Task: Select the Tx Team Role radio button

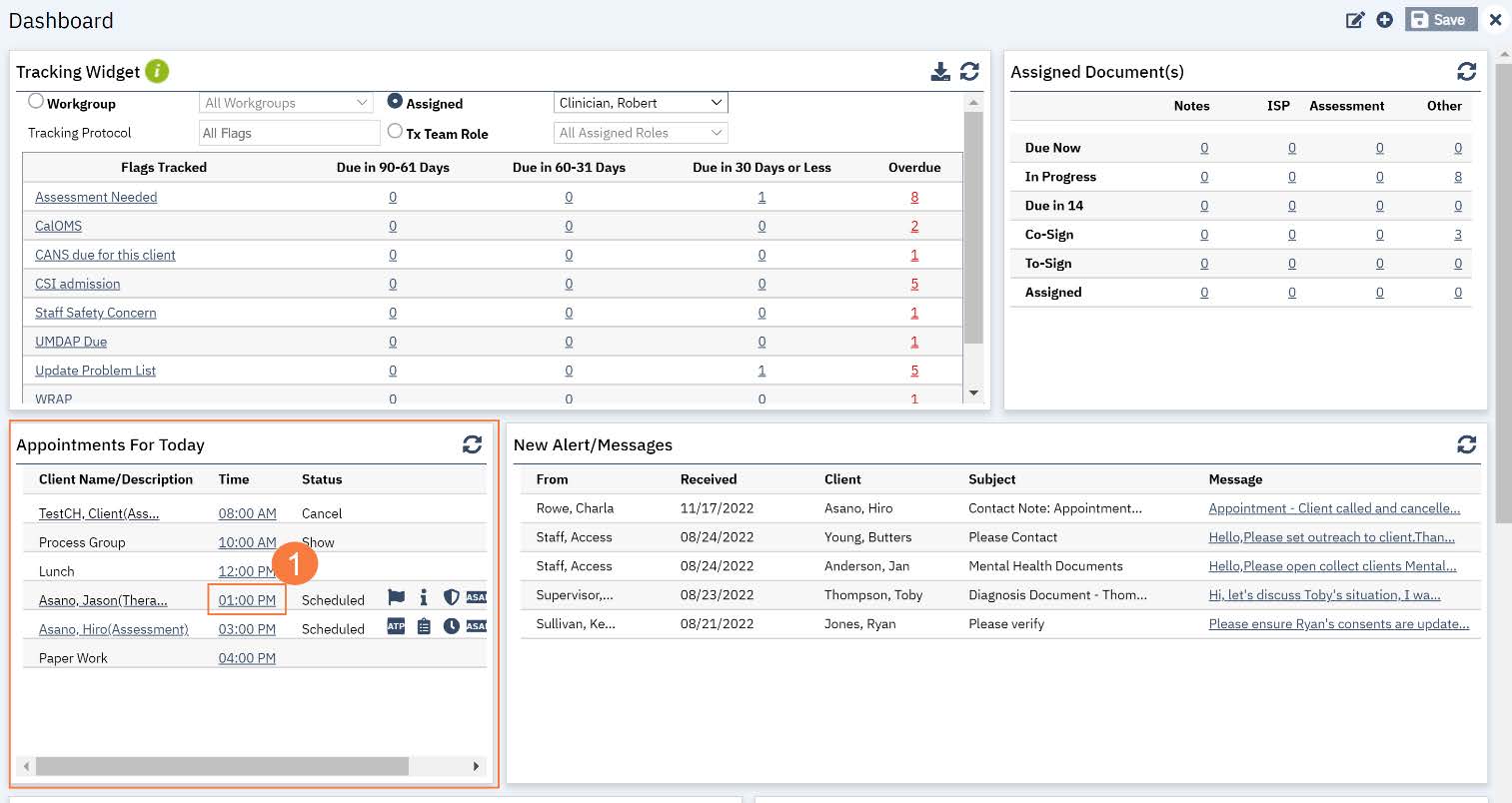Action: pos(395,132)
